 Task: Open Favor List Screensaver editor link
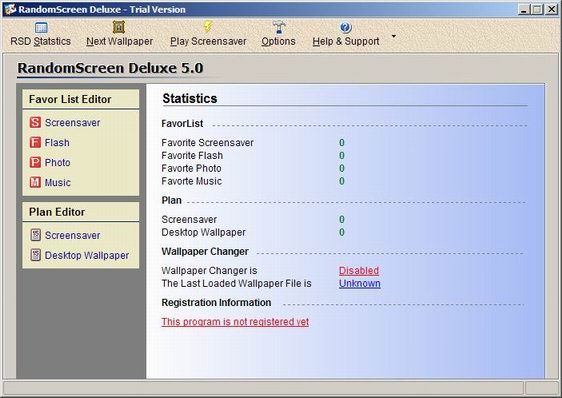coord(72,123)
